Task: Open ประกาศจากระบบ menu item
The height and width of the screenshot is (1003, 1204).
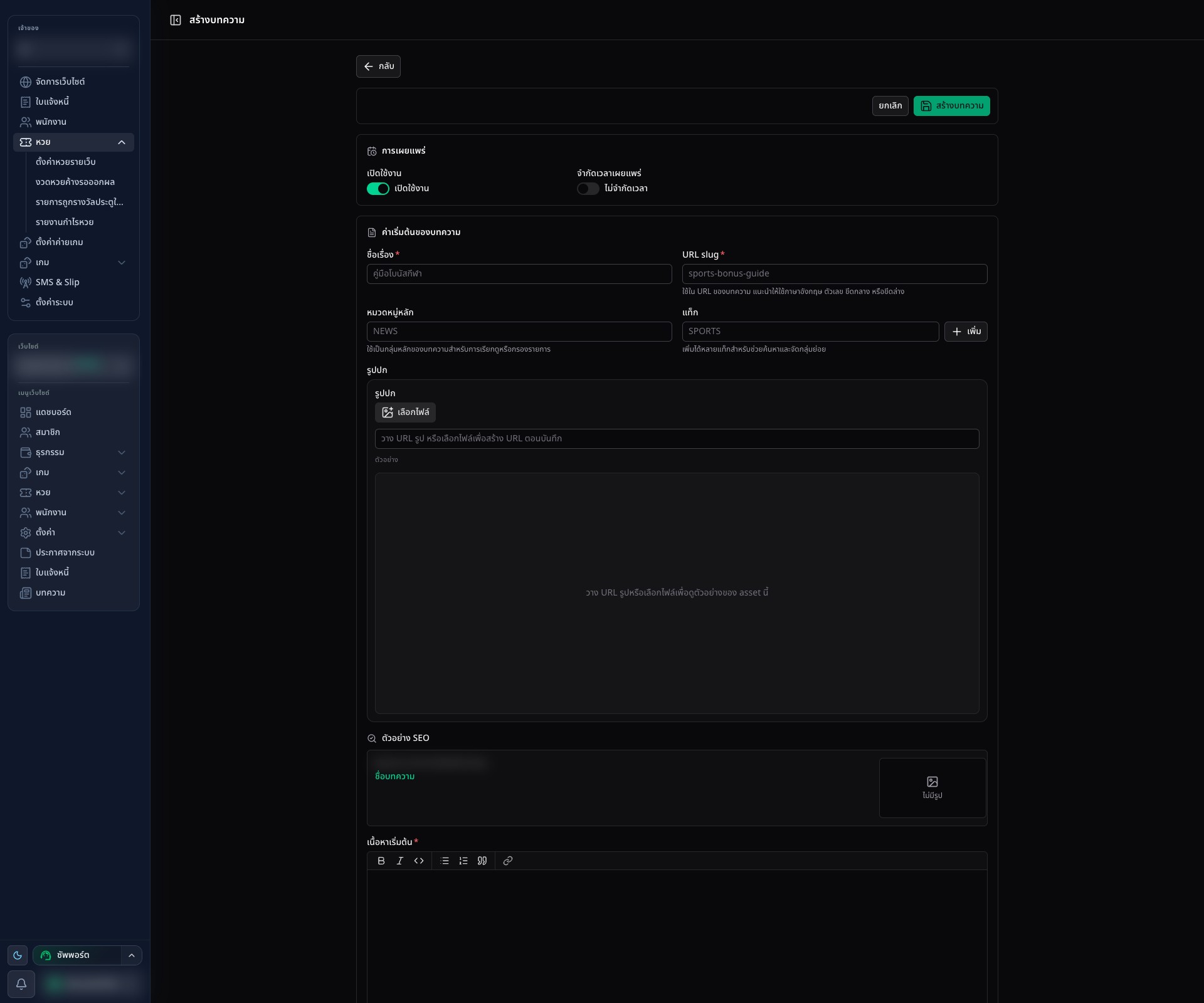Action: 73,553
